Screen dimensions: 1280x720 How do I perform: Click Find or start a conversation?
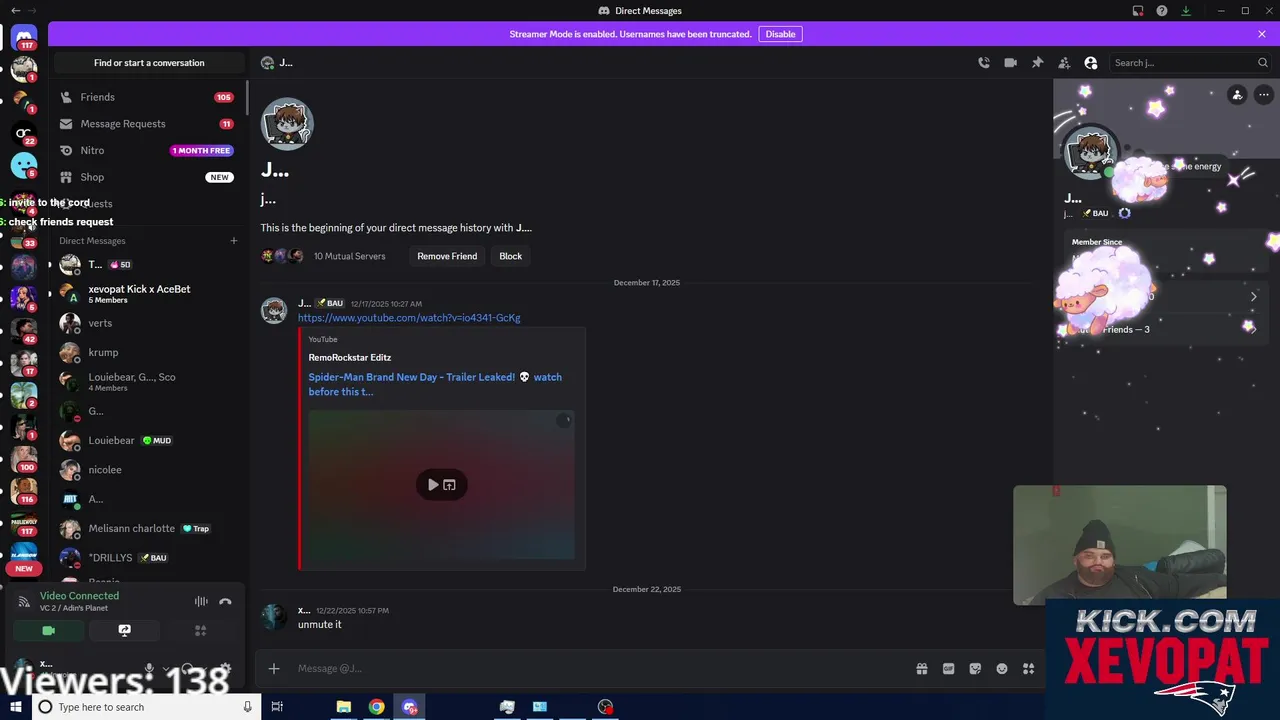tap(149, 63)
